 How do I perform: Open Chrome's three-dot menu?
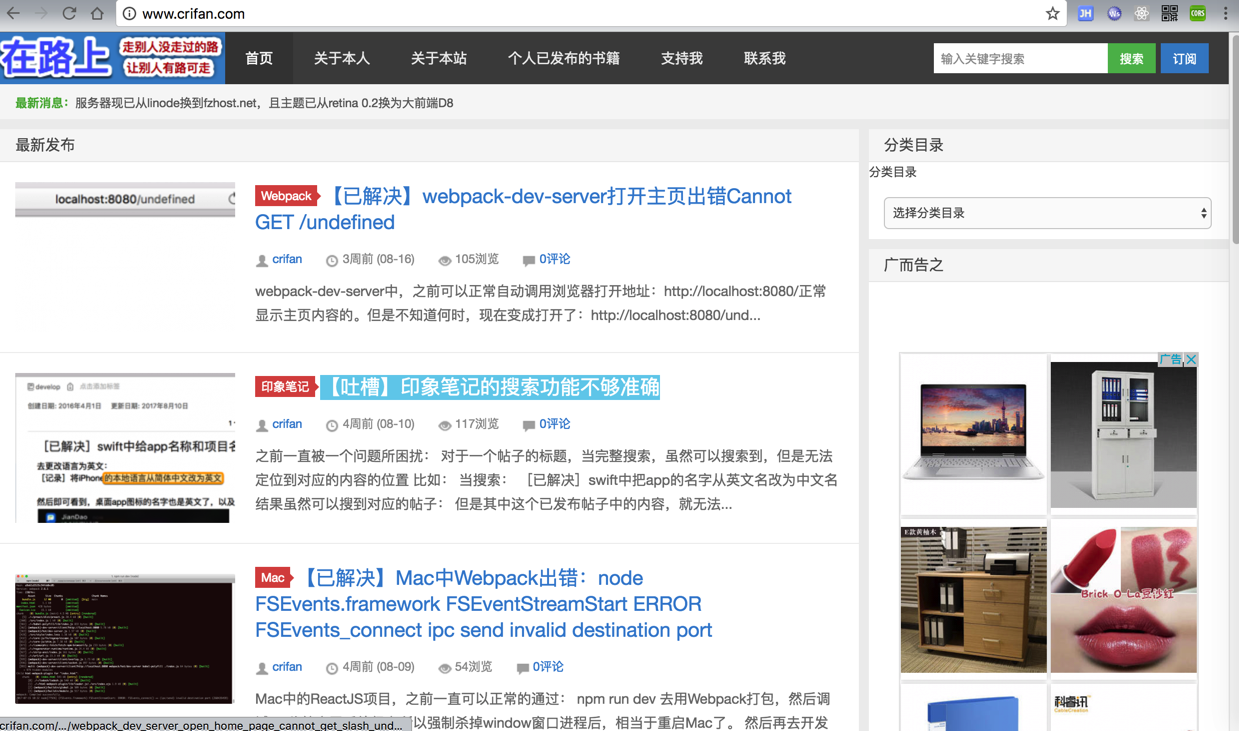[1225, 14]
